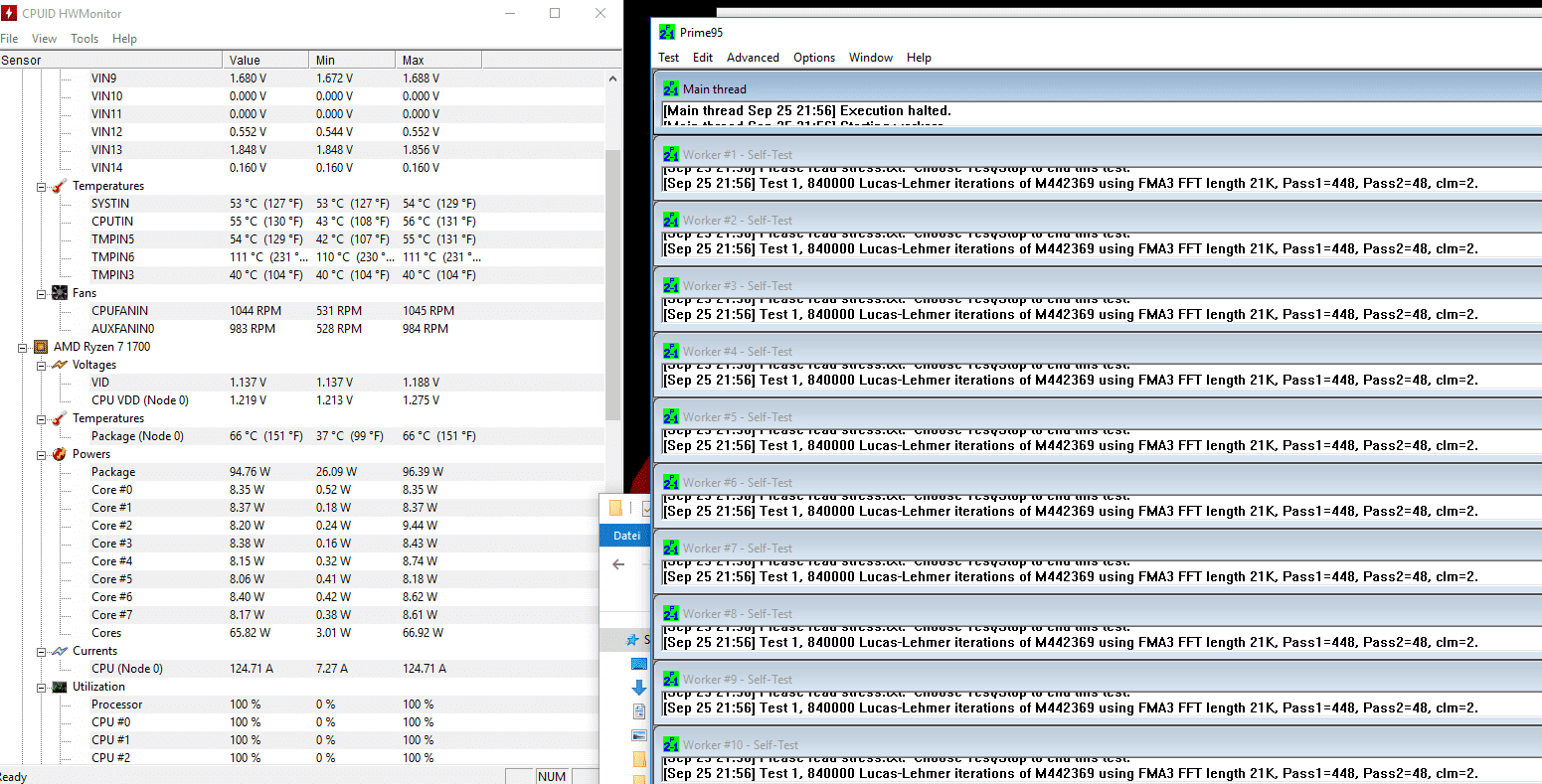Click the NUM status bar indicator
This screenshot has width=1542, height=784.
click(552, 776)
